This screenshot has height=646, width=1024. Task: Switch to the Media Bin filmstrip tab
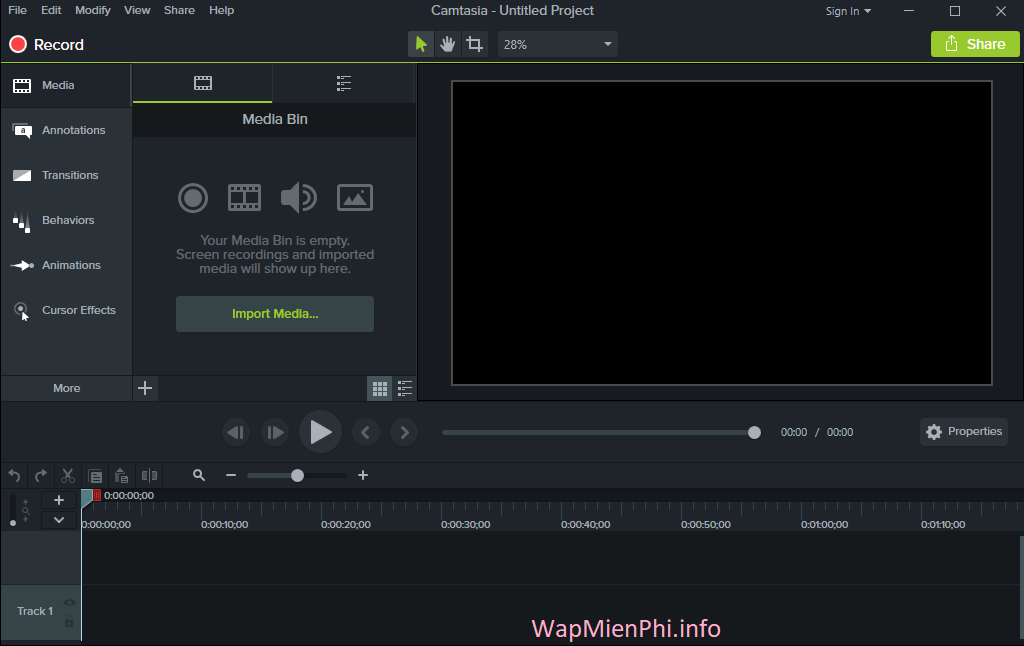pyautogui.click(x=202, y=83)
